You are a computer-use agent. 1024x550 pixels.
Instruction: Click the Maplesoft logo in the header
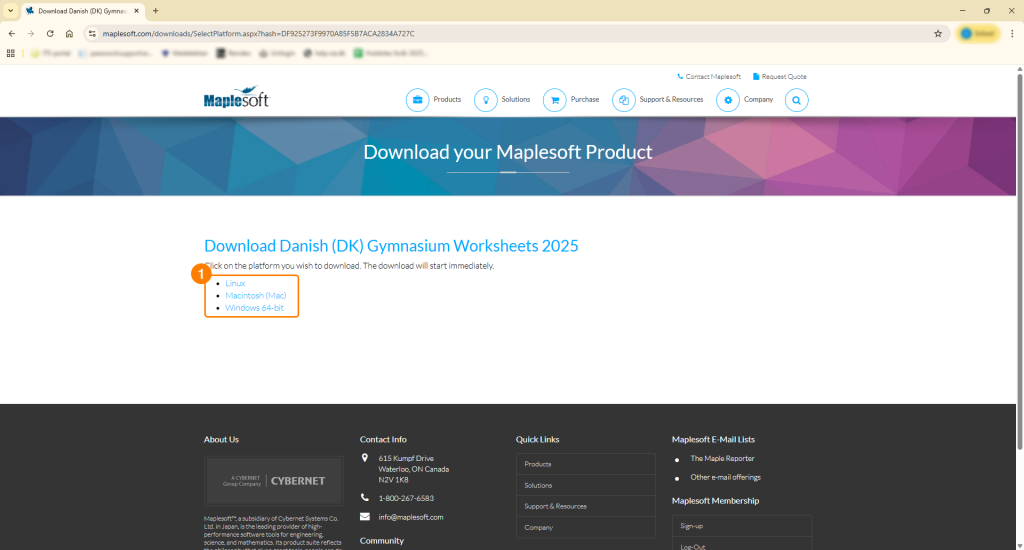pos(236,98)
